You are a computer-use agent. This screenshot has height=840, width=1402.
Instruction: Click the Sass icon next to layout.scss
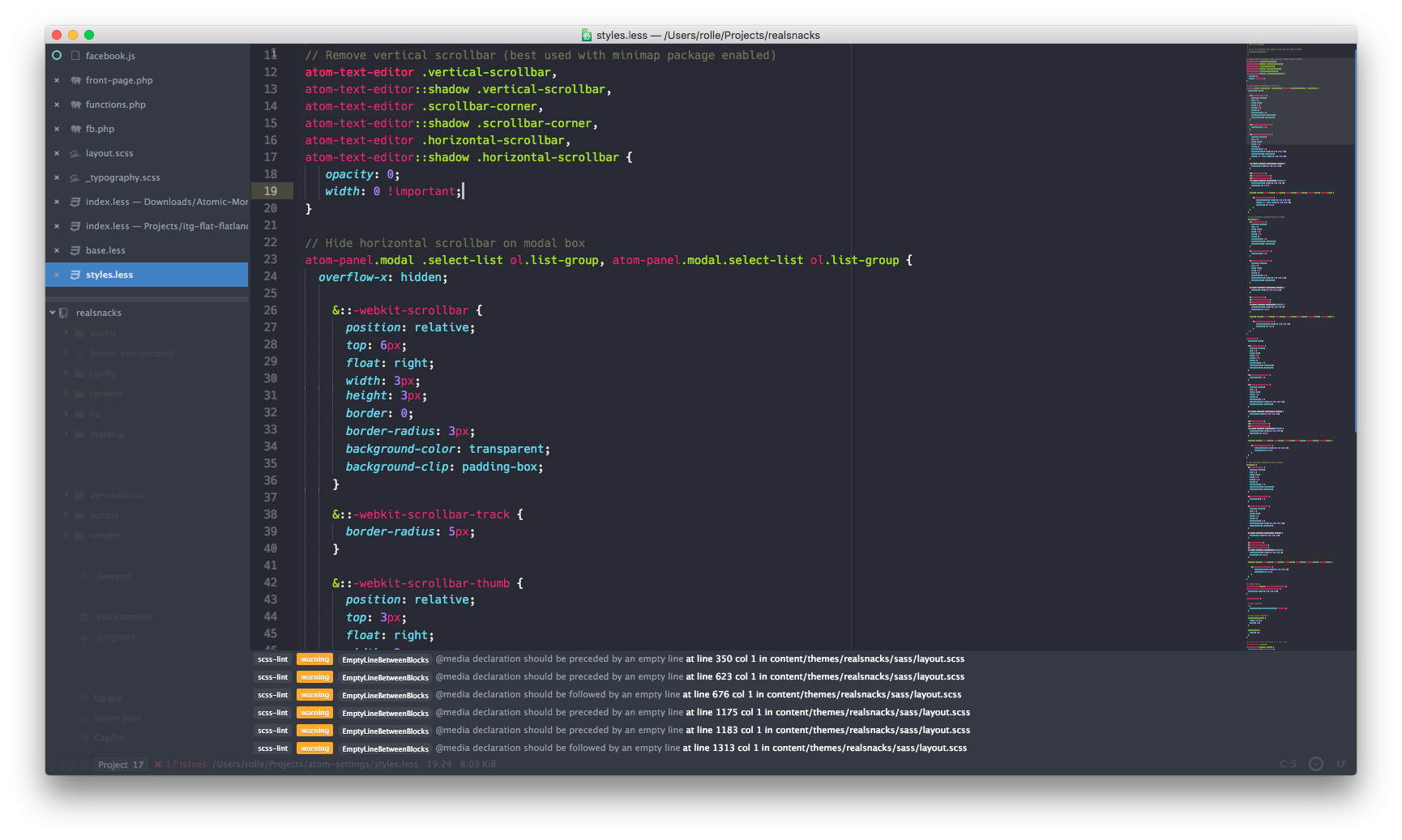[74, 153]
